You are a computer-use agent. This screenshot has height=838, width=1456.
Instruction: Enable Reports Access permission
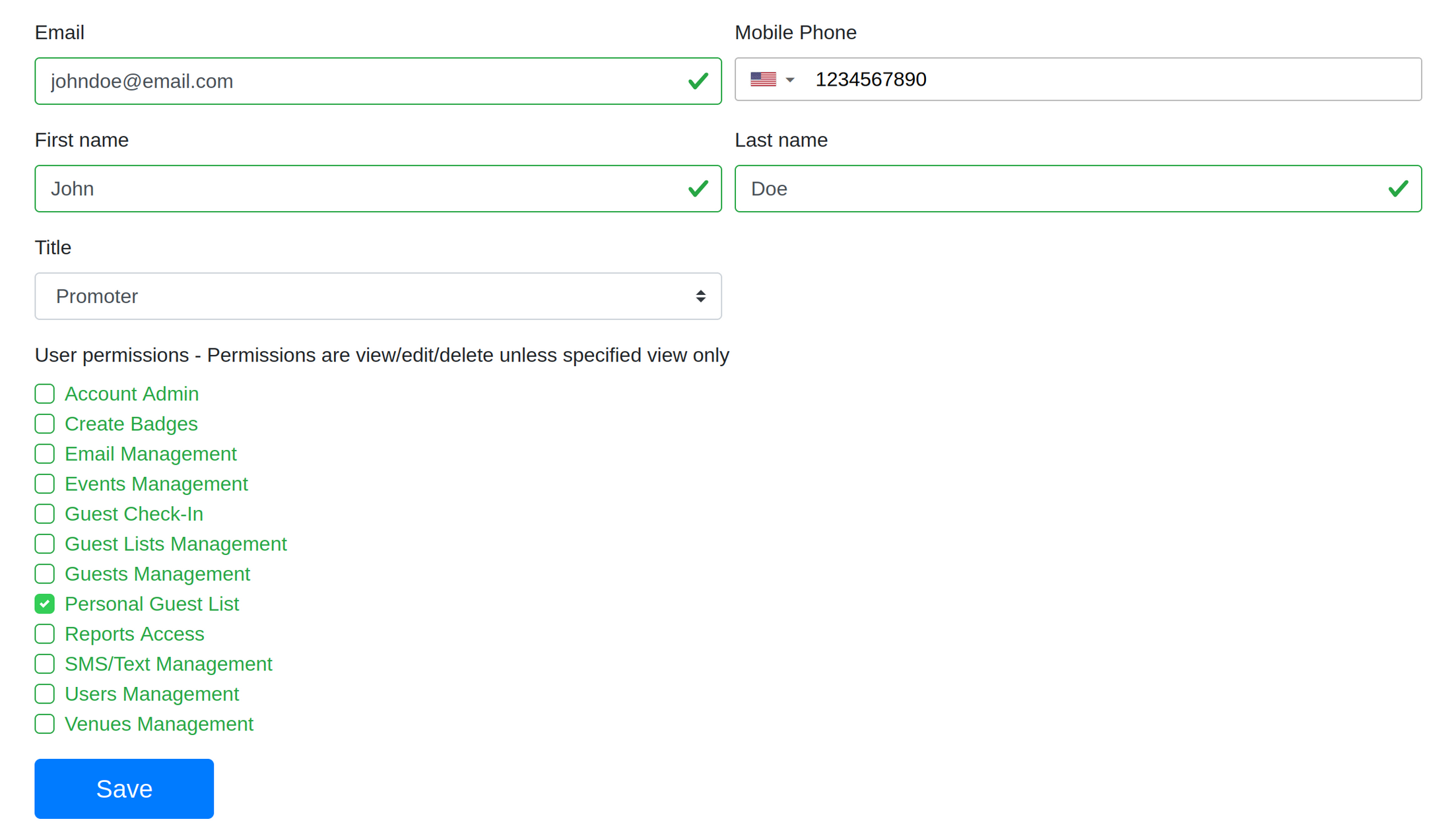click(x=45, y=634)
